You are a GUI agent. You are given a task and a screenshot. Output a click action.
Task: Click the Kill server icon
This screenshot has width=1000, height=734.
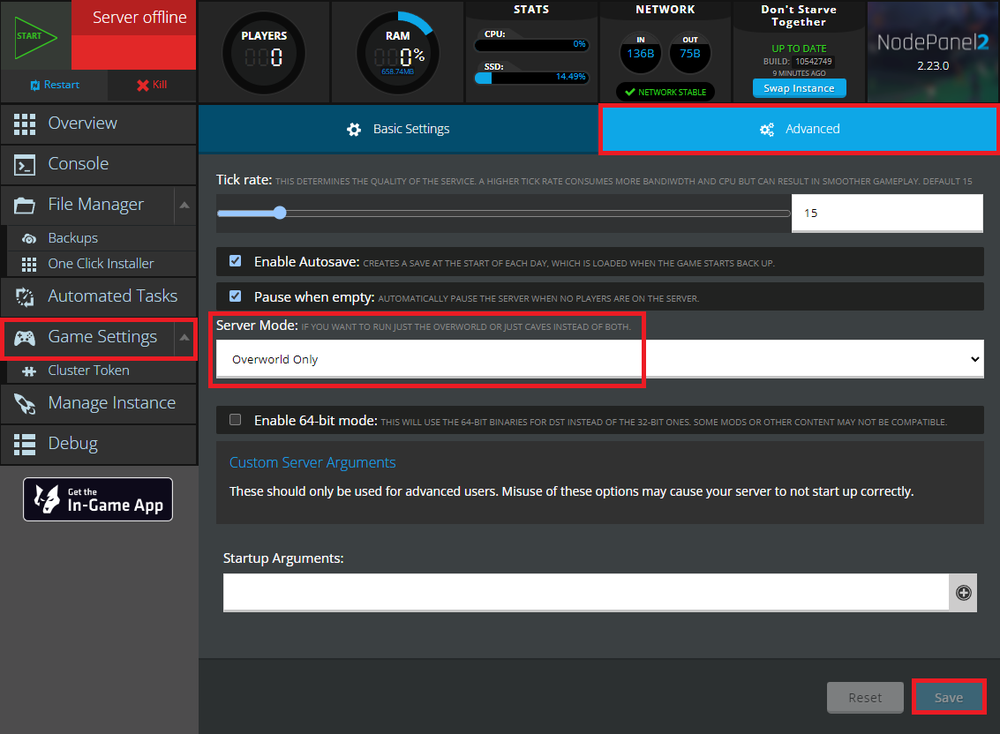click(143, 85)
